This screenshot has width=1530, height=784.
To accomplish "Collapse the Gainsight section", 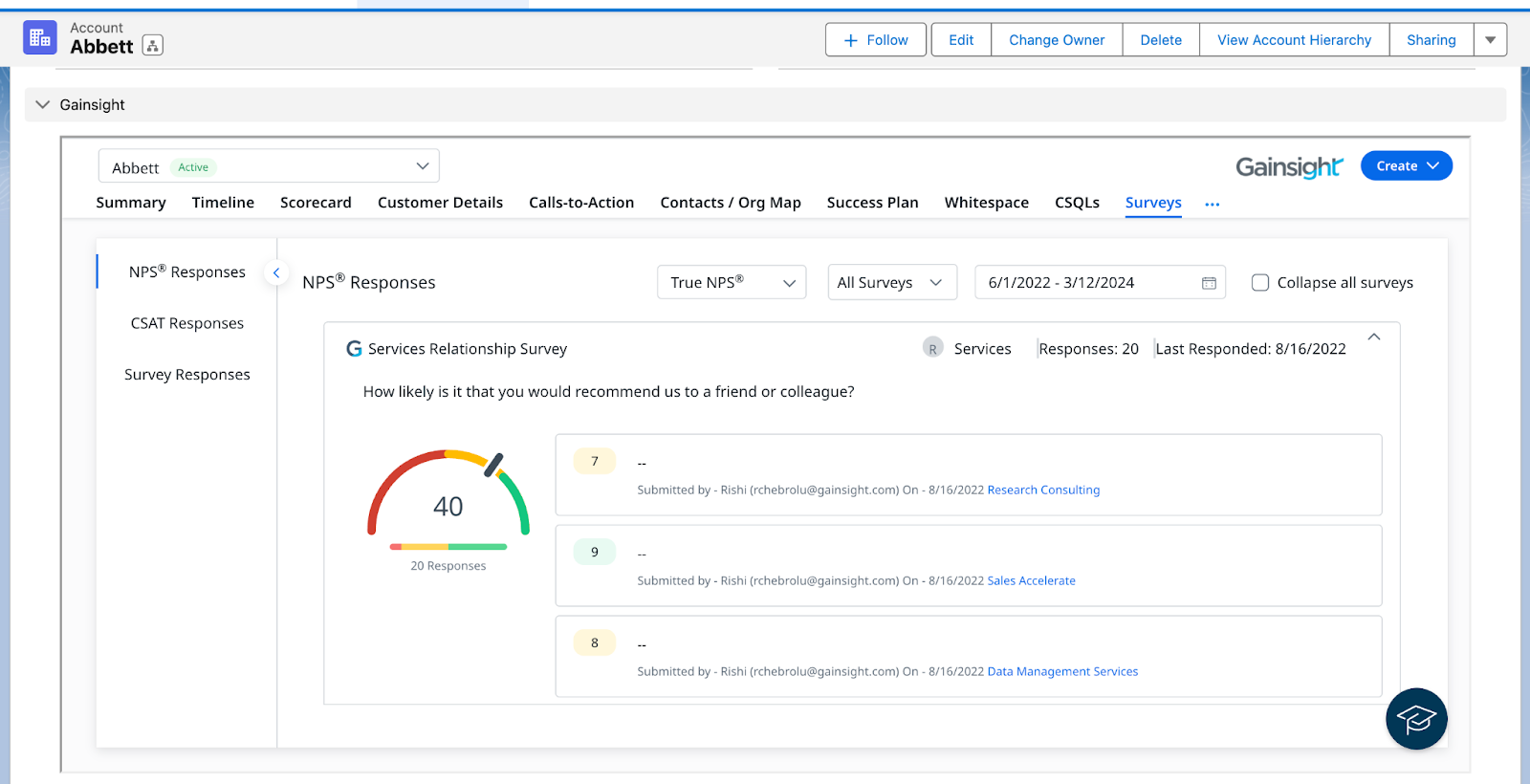I will click(42, 105).
